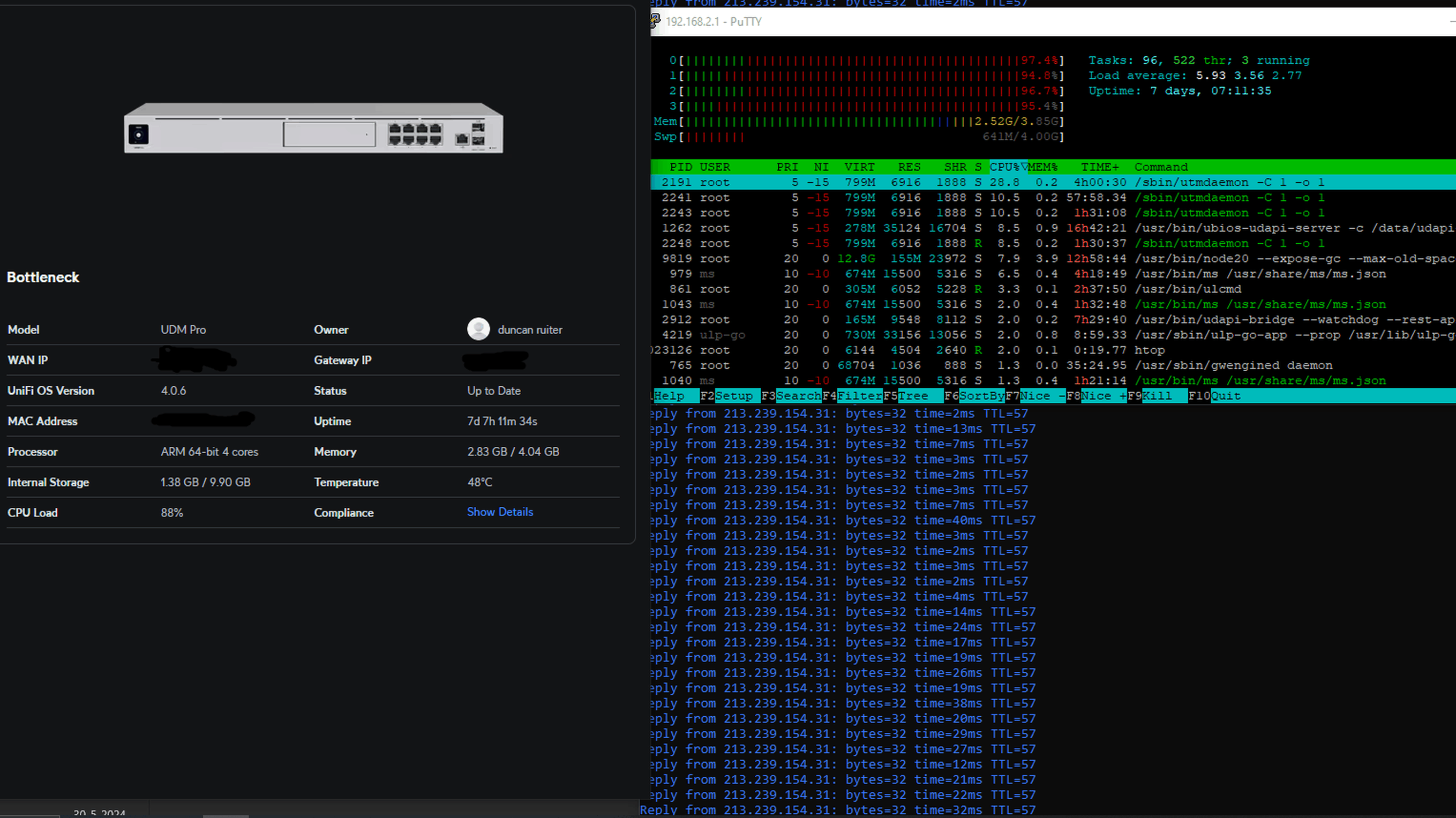
Task: Select the htop process row
Action: click(x=1053, y=350)
